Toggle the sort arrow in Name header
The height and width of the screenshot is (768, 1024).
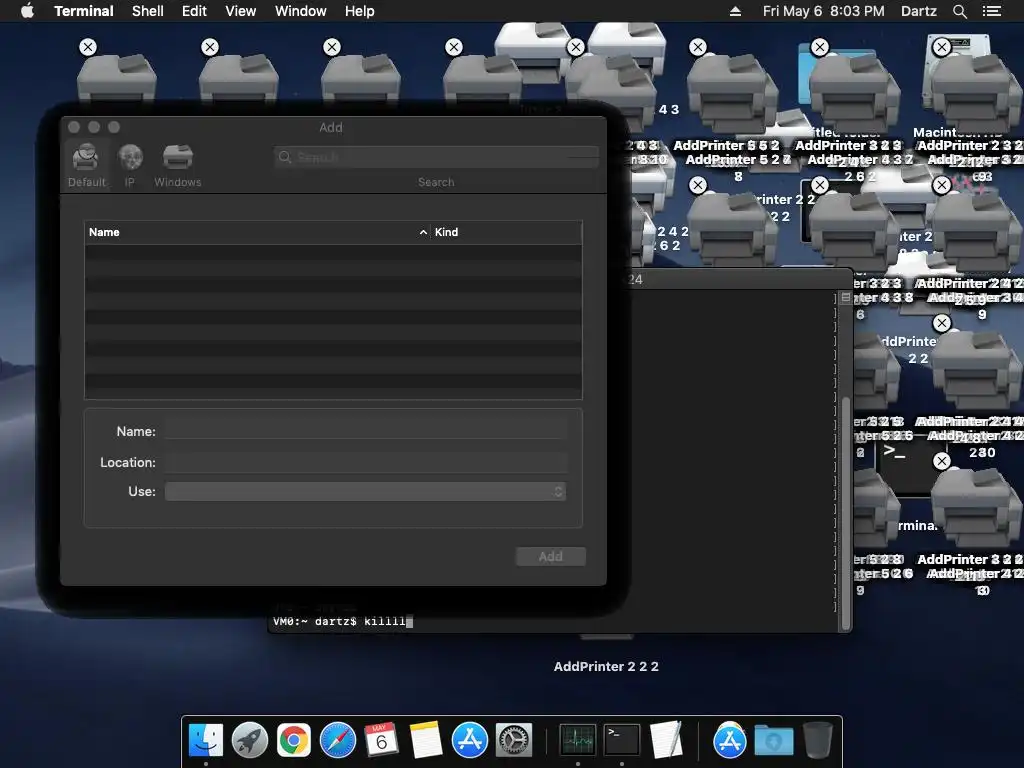[423, 232]
